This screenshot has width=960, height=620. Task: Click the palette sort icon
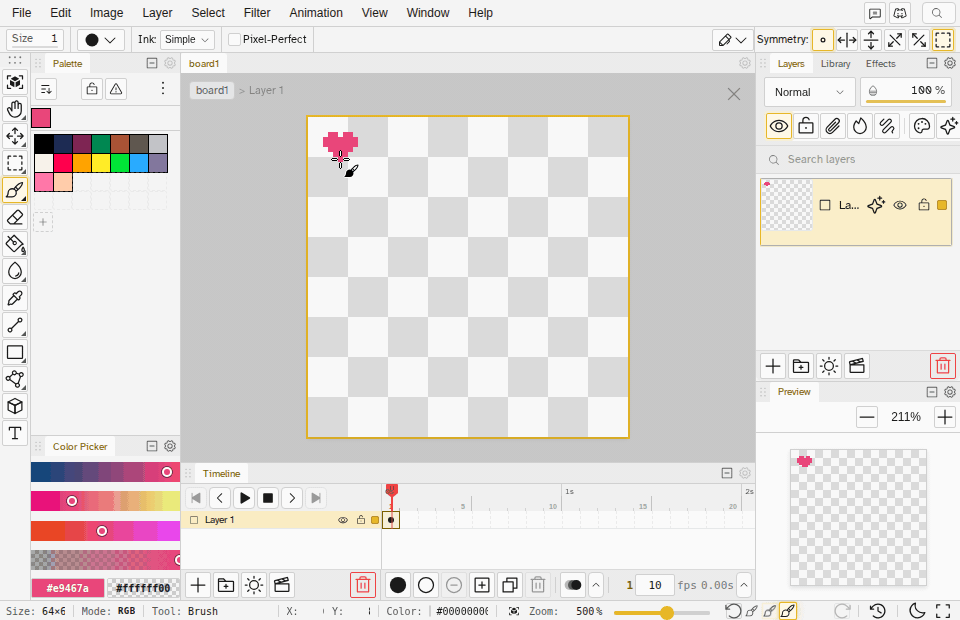pos(46,89)
